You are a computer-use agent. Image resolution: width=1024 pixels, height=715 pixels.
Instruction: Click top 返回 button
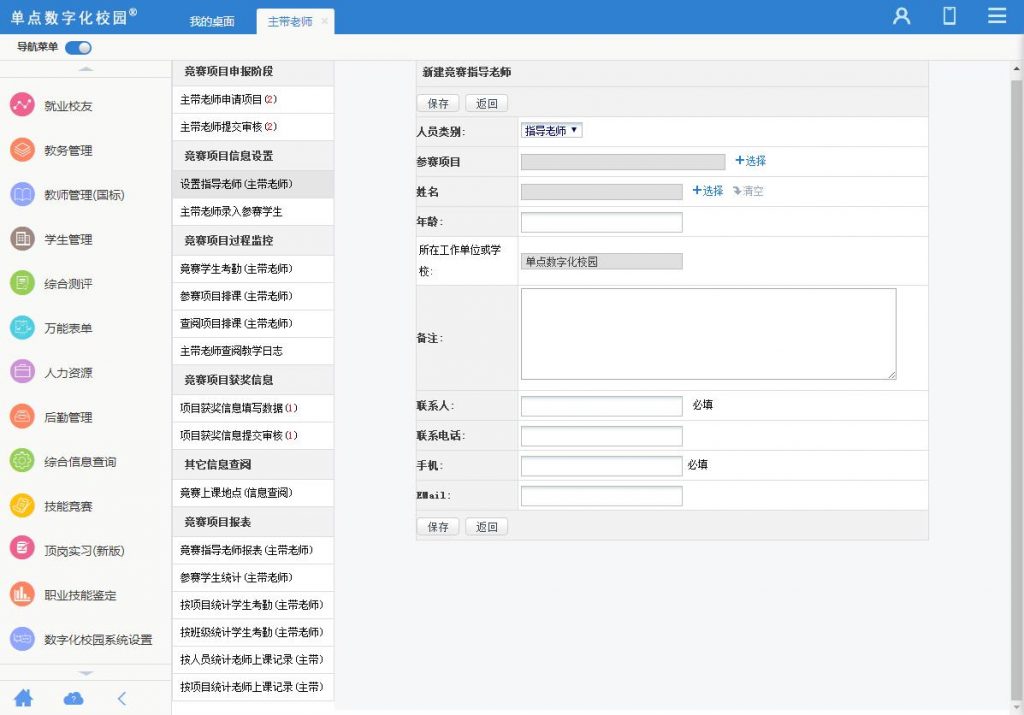pos(487,103)
